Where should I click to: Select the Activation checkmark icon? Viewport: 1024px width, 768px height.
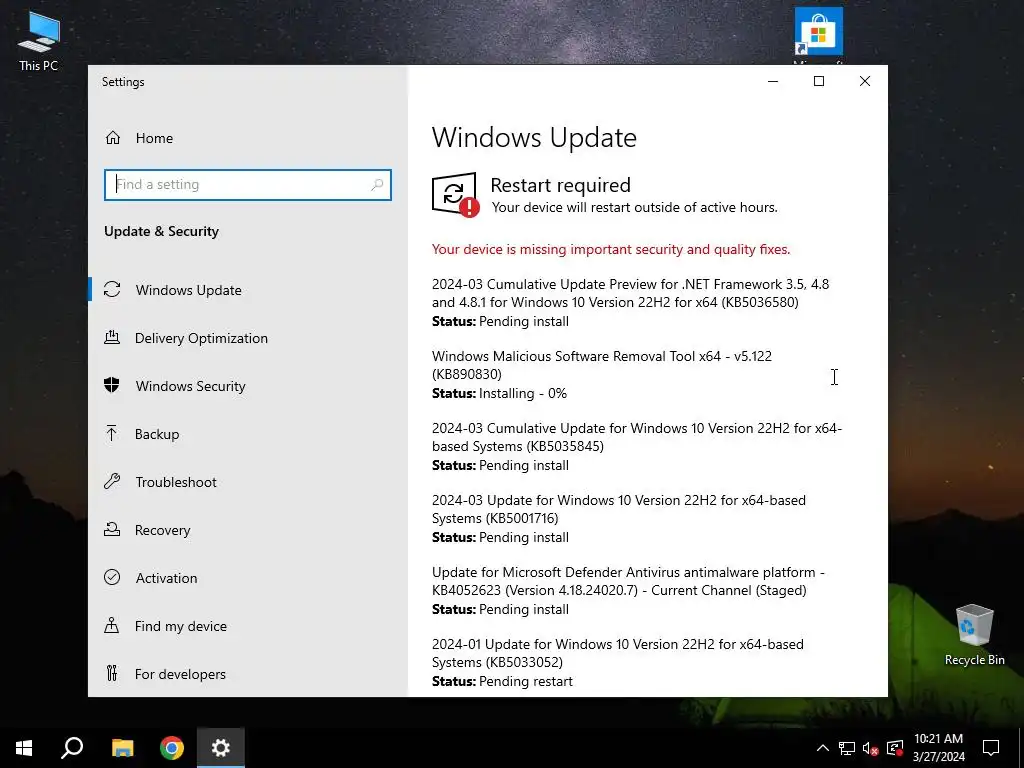[x=112, y=577]
